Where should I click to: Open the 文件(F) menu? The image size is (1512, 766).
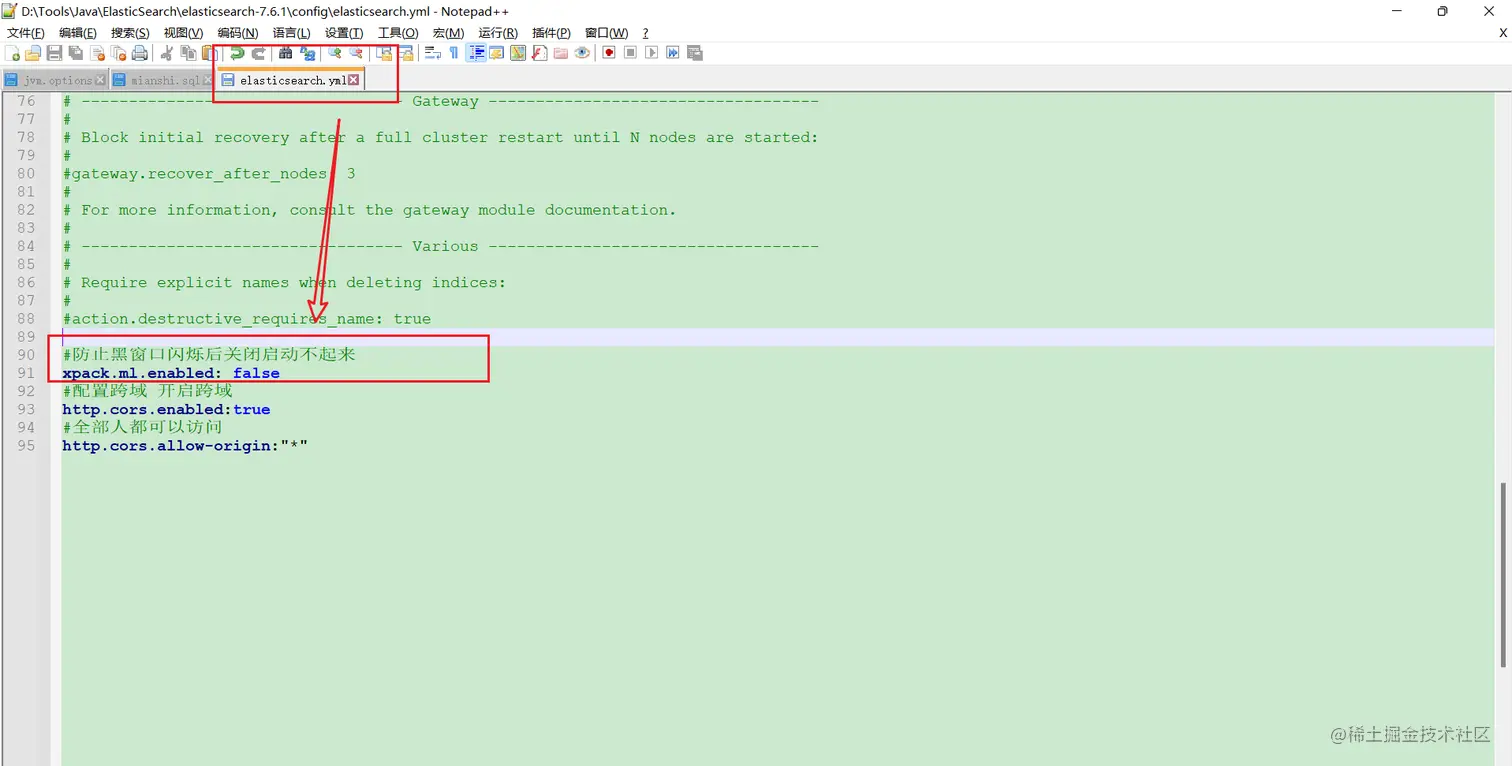click(25, 33)
